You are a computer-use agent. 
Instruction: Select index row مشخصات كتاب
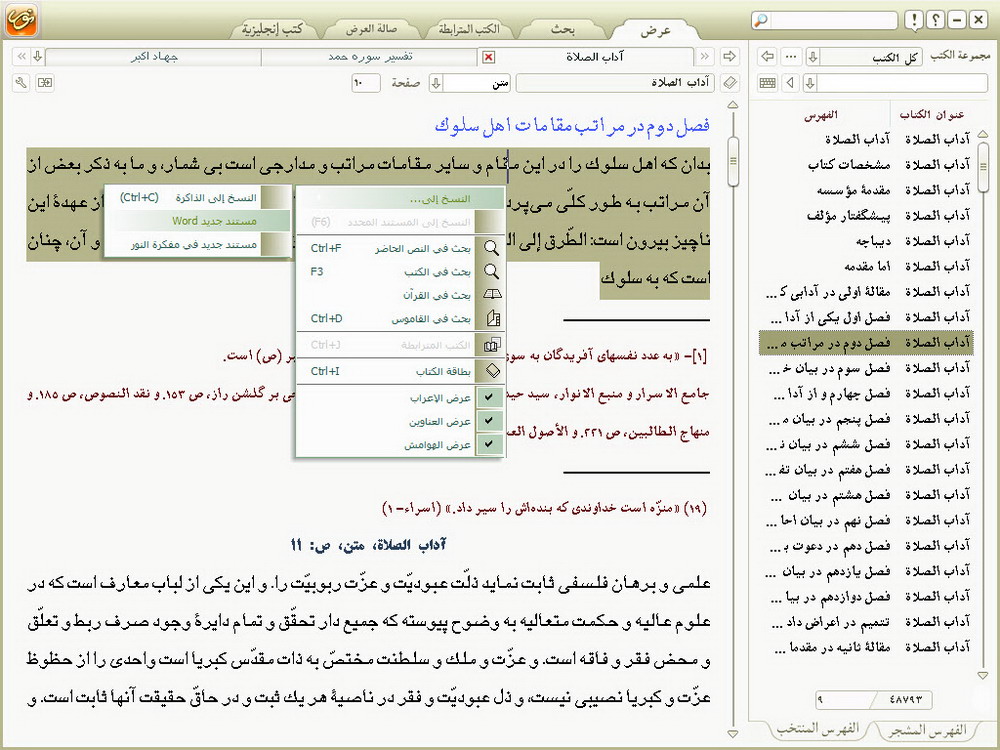click(x=867, y=165)
